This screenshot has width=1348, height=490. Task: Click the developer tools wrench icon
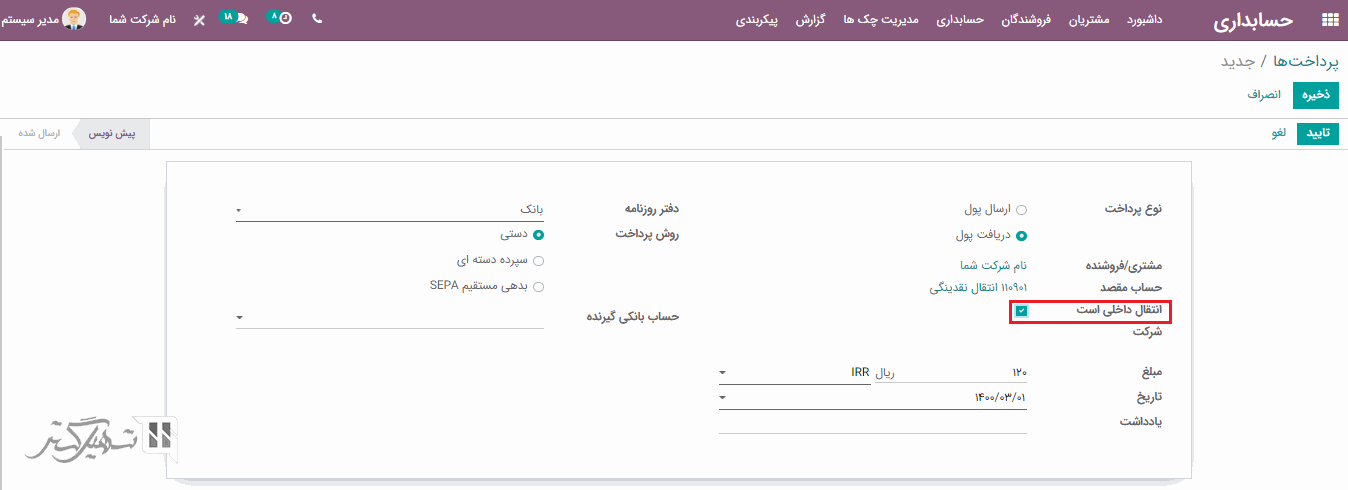(198, 20)
